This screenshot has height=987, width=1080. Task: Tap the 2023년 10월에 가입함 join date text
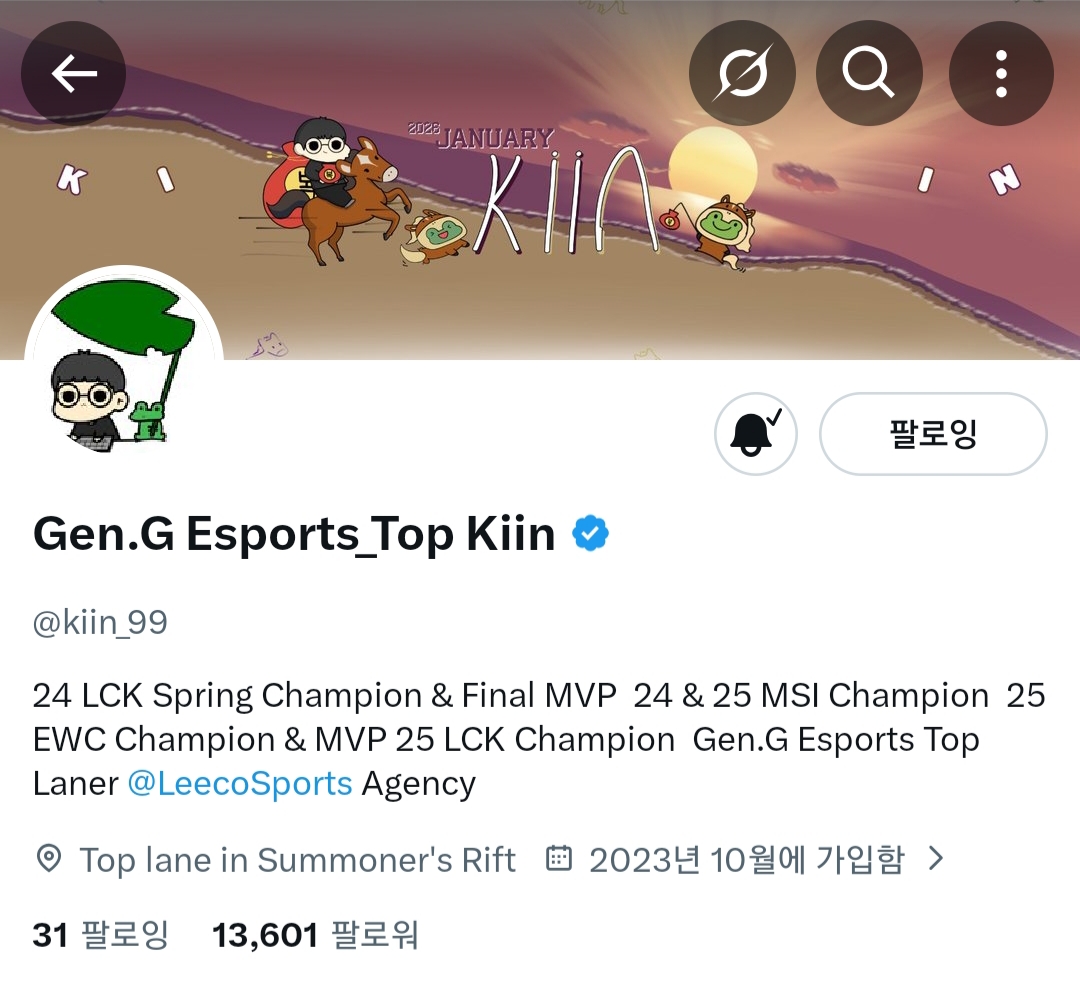747,860
